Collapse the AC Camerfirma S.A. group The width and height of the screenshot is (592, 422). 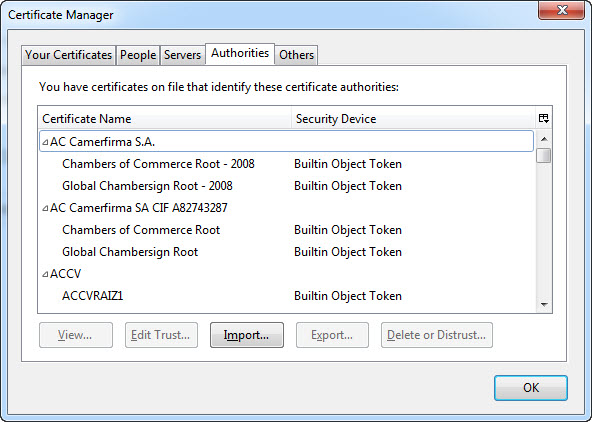45,142
